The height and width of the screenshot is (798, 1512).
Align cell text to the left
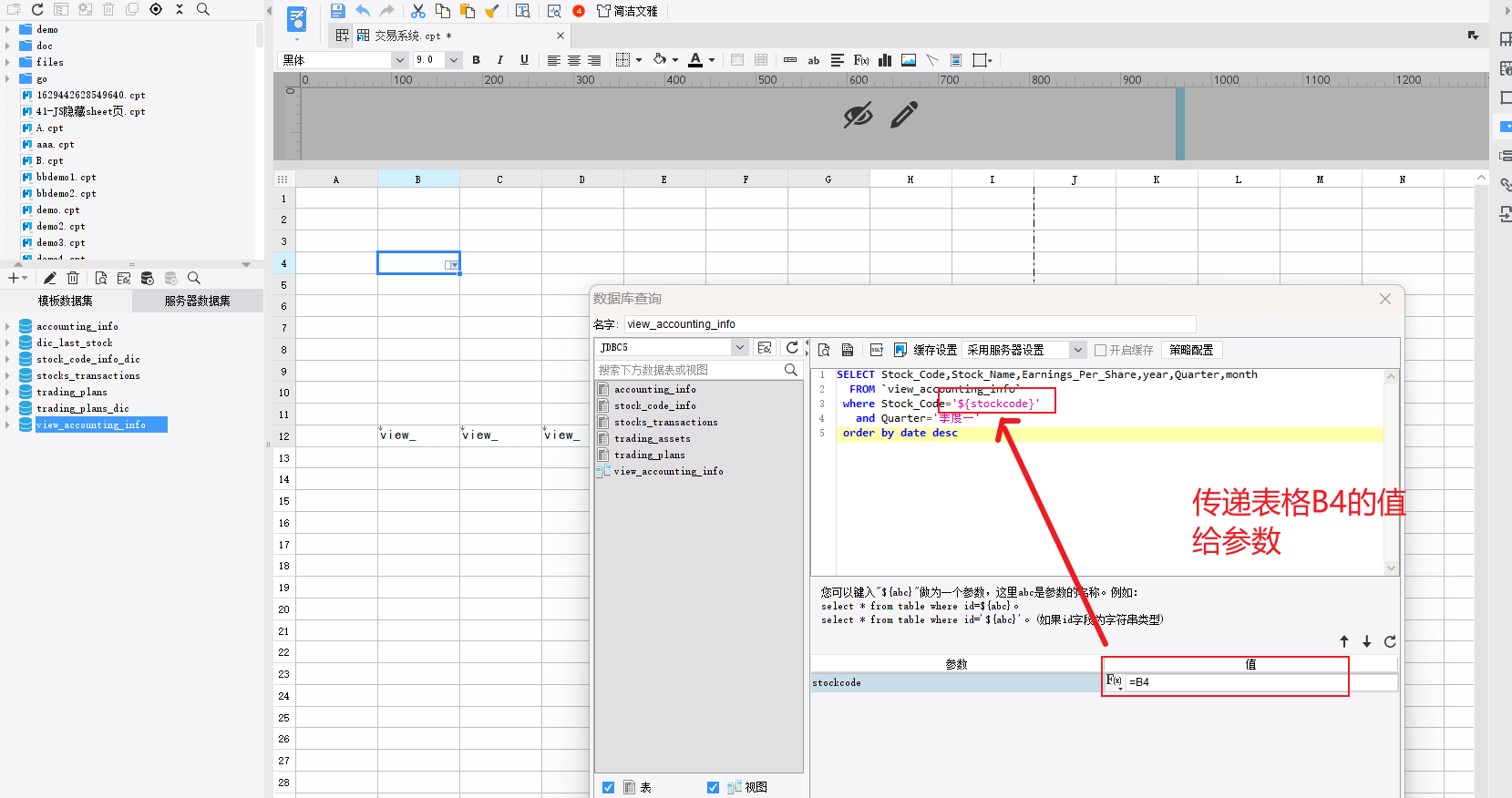(x=553, y=60)
